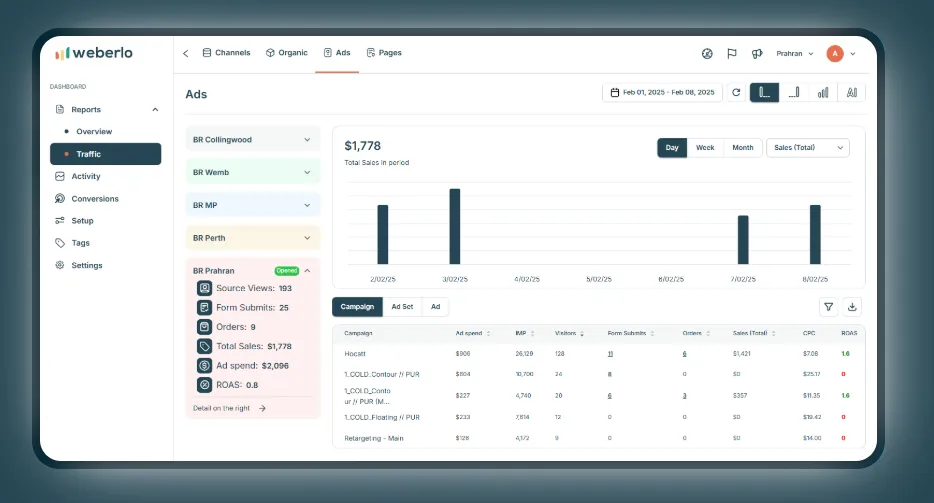Image resolution: width=934 pixels, height=503 pixels.
Task: Open the user menu chevron beside avatar
Action: click(853, 54)
